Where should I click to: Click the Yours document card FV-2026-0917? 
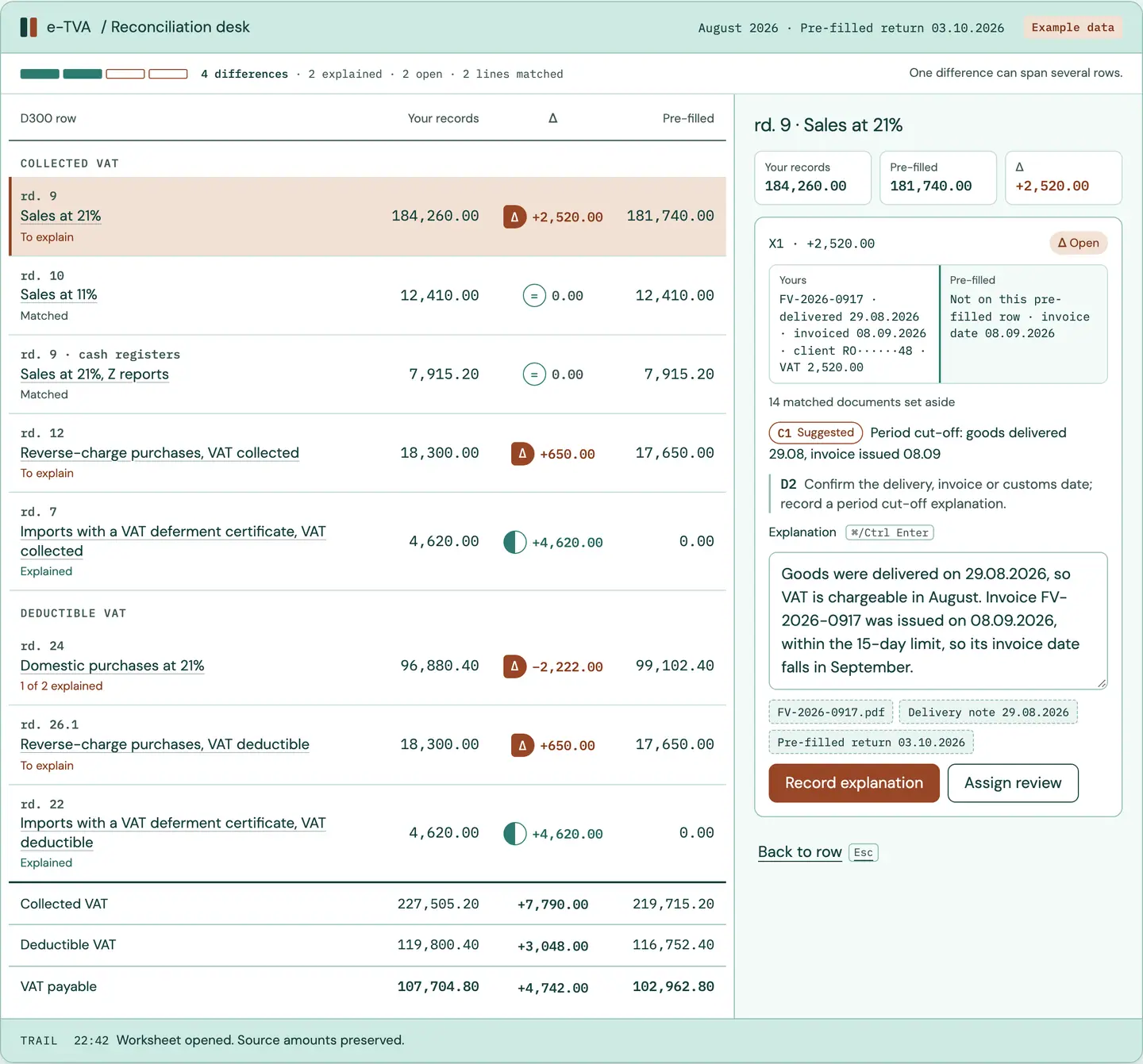[854, 325]
